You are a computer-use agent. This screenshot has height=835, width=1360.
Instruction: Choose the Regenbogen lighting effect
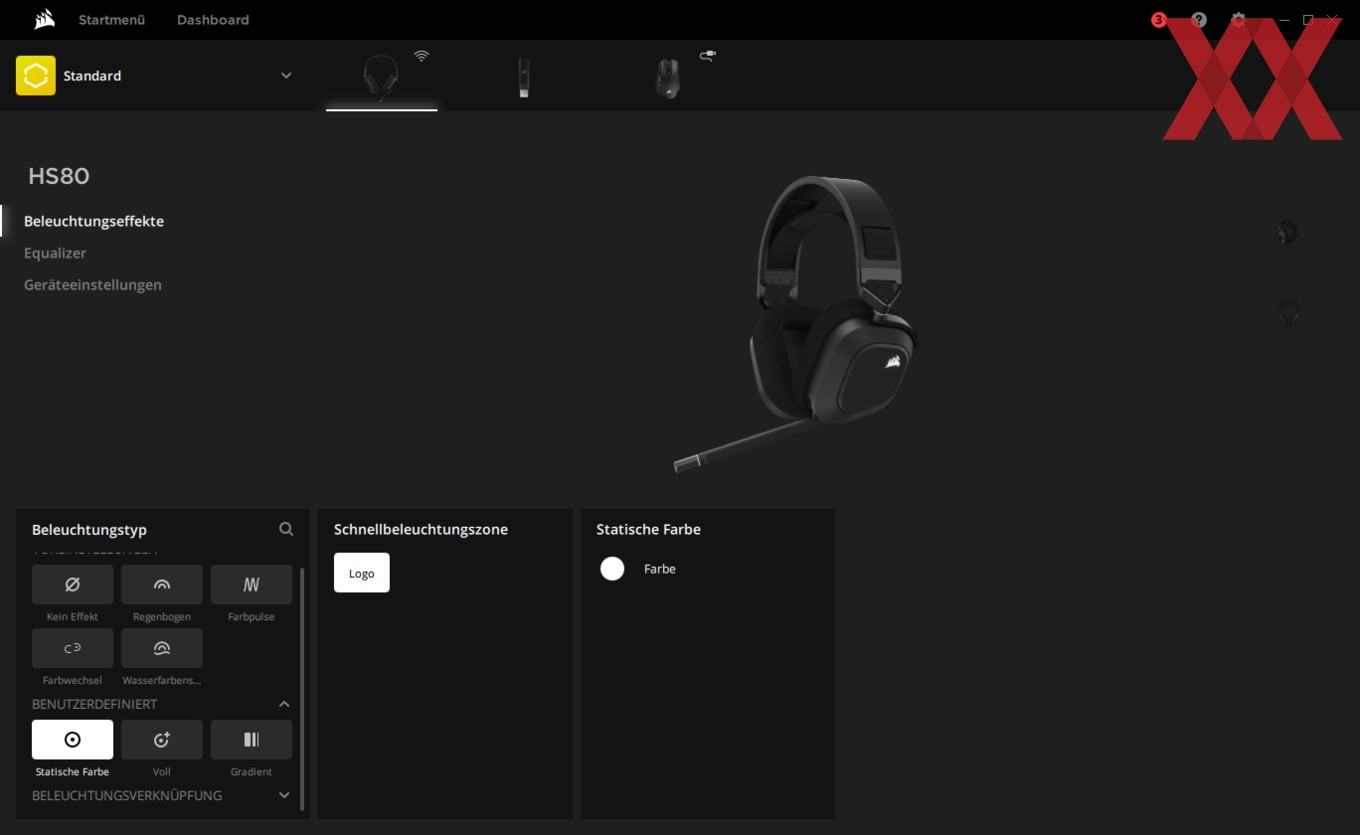click(x=162, y=585)
